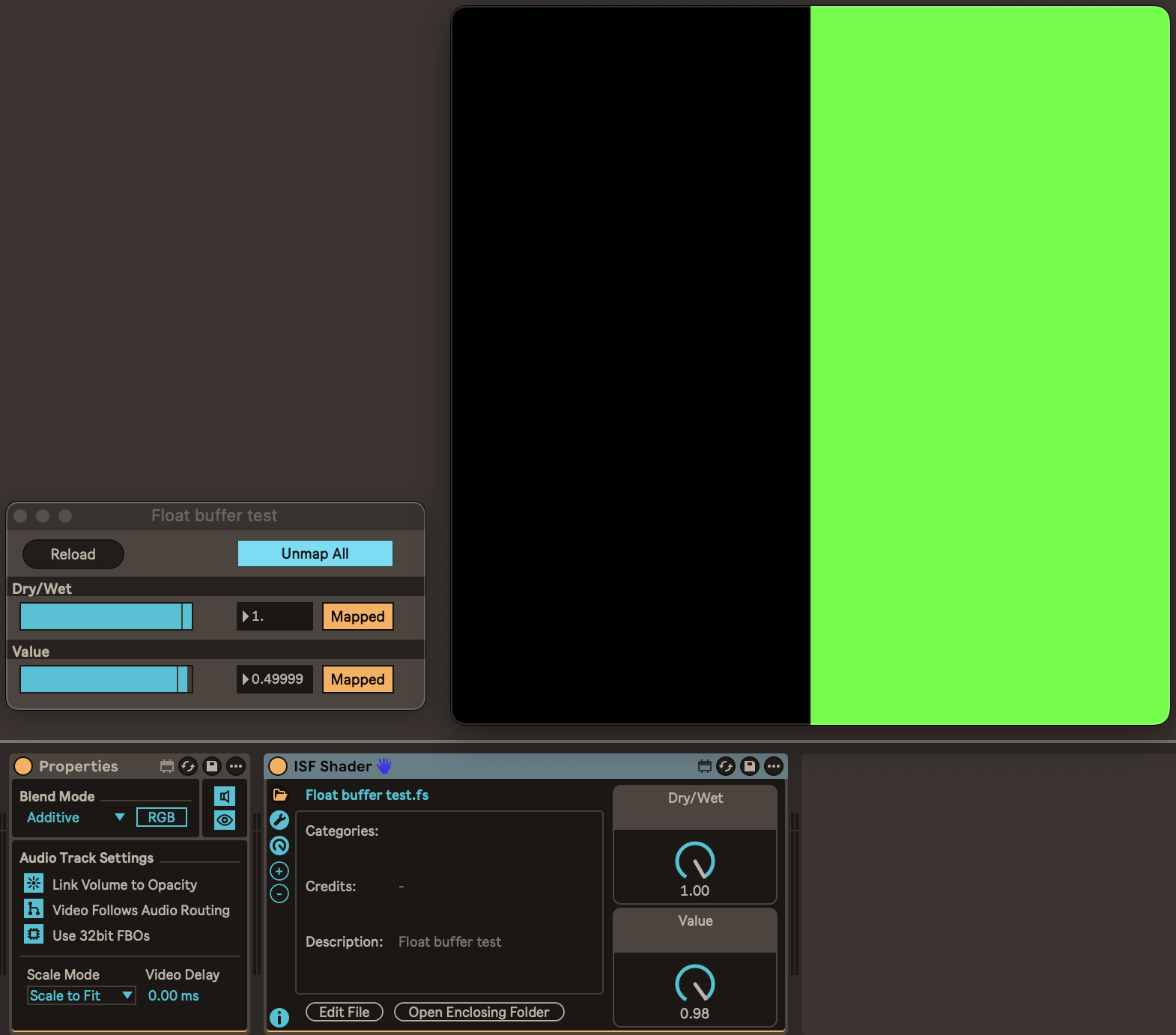Click the hot-swap icon in Properties header
This screenshot has width=1176, height=1035.
click(x=188, y=766)
